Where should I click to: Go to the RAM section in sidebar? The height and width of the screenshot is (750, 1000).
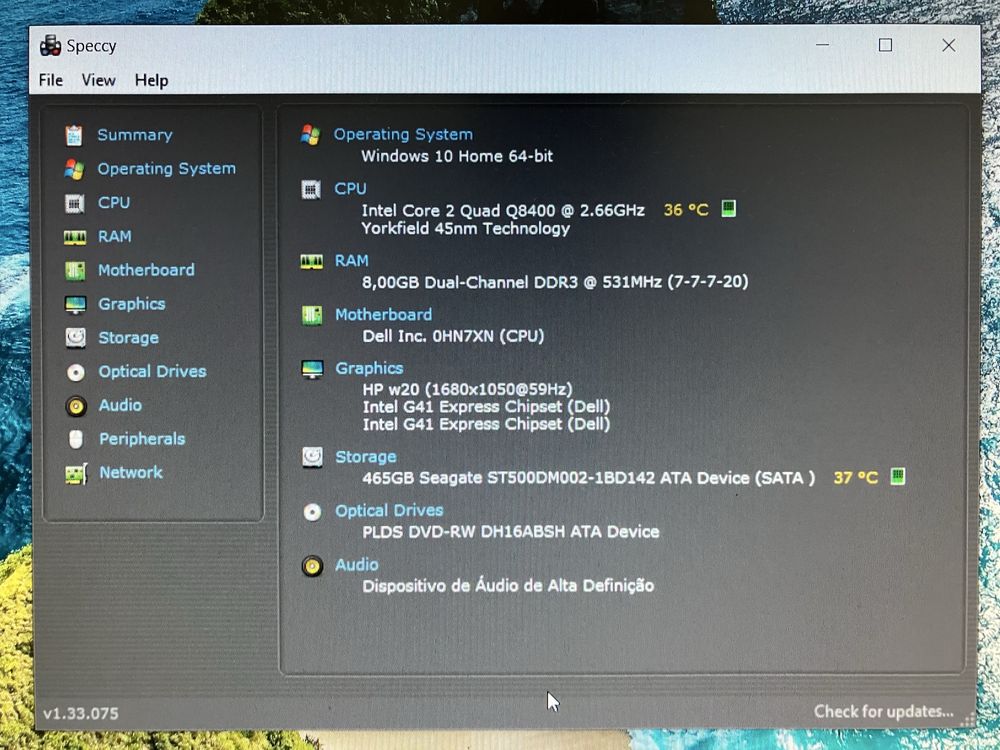coord(115,237)
